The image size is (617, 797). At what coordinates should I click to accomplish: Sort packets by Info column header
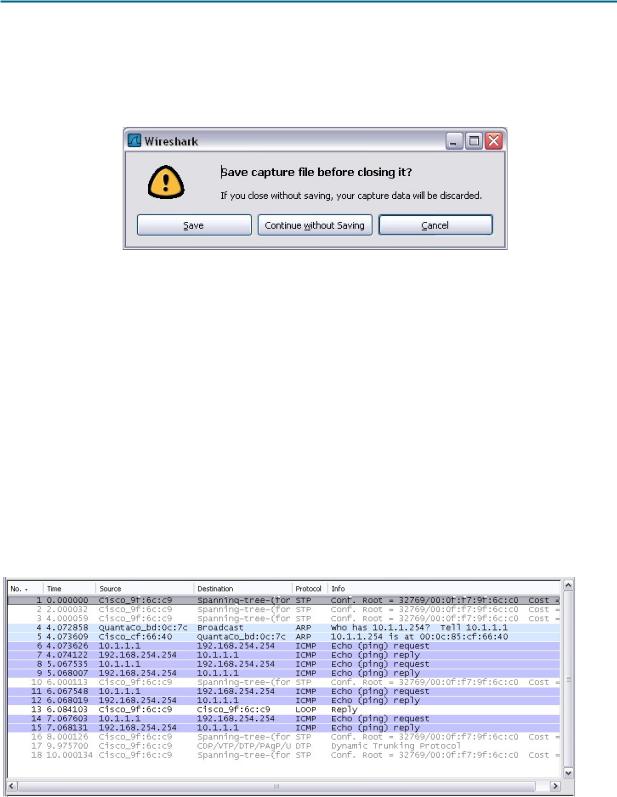444,589
